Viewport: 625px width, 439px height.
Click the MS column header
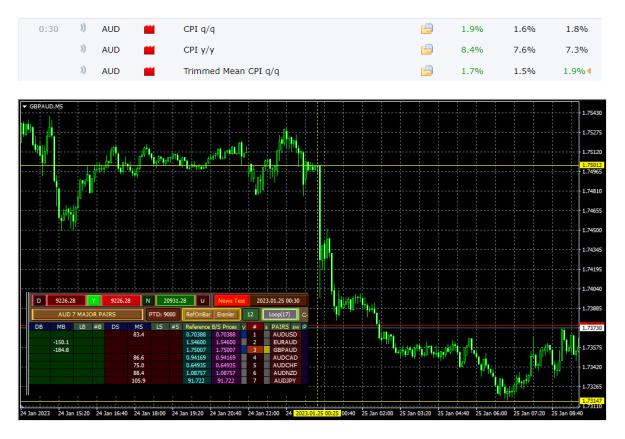click(x=138, y=327)
